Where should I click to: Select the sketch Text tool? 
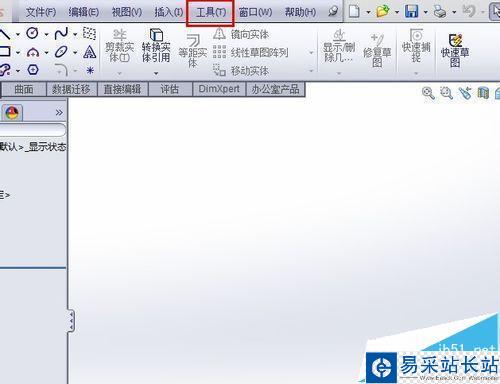click(90, 52)
